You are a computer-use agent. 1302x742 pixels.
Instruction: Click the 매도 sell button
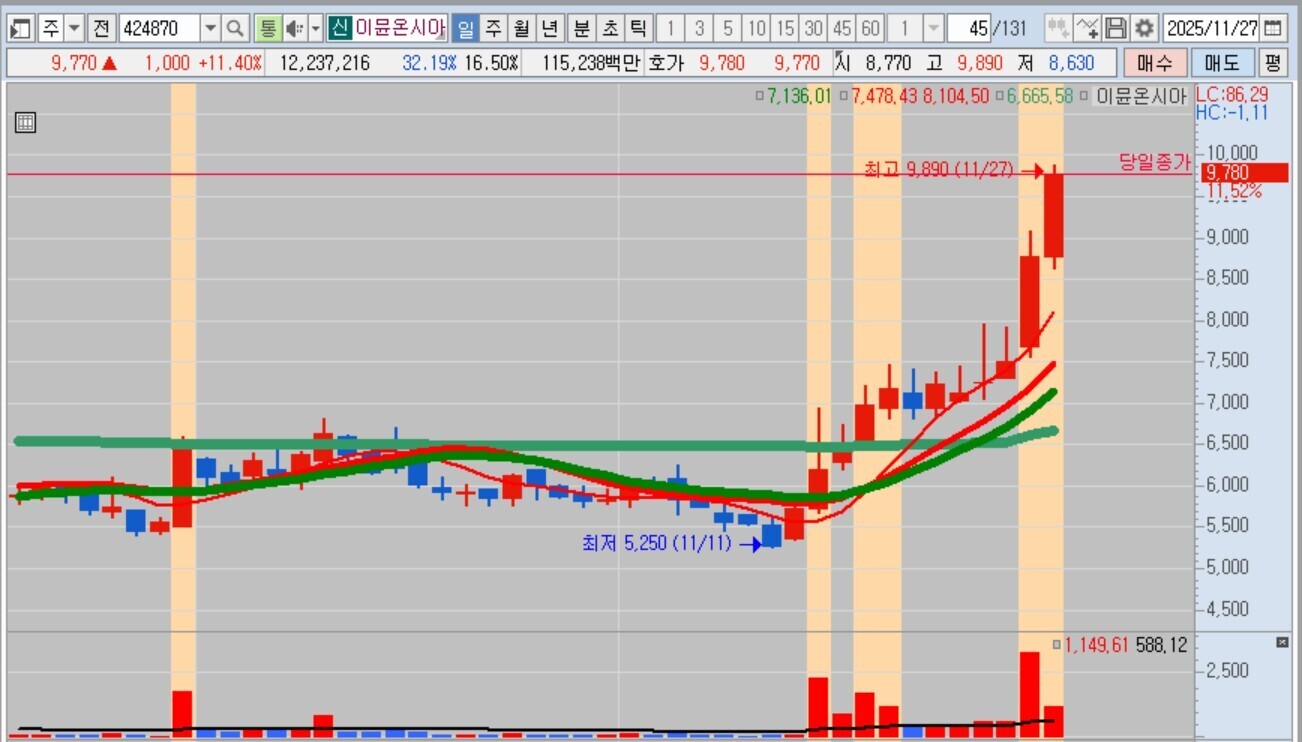(x=1222, y=63)
